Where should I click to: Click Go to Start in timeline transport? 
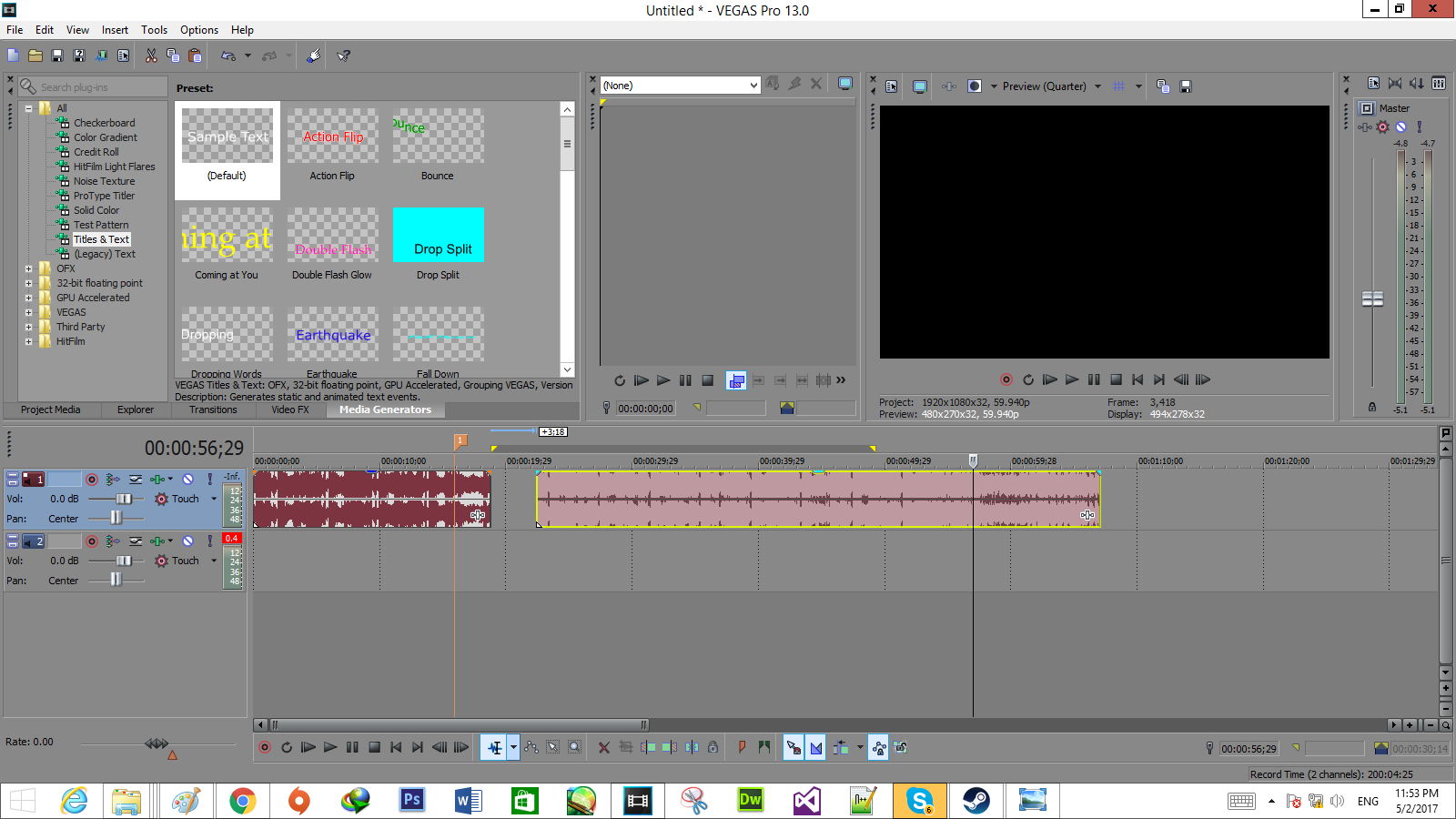pyautogui.click(x=396, y=748)
